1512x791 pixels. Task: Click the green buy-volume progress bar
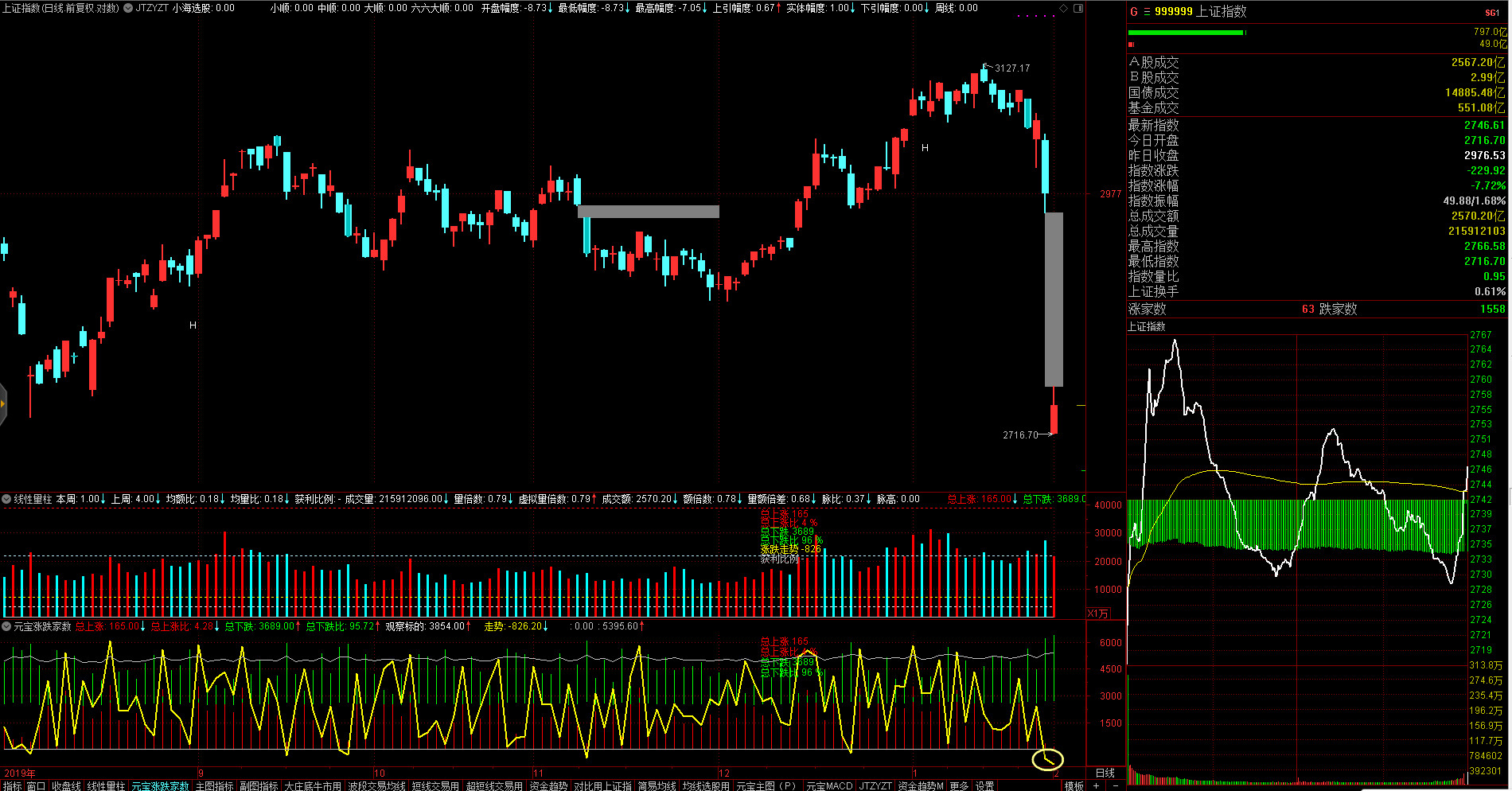[x=1185, y=33]
